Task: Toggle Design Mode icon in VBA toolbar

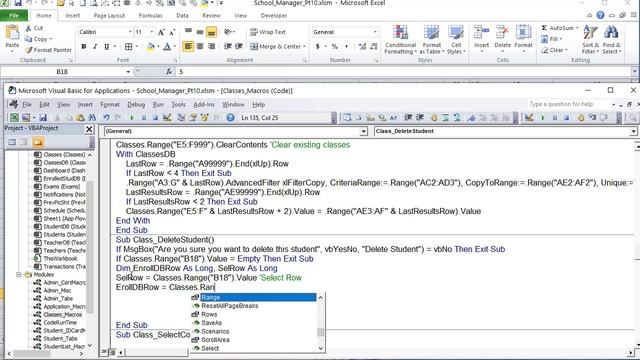Action: 167,118
